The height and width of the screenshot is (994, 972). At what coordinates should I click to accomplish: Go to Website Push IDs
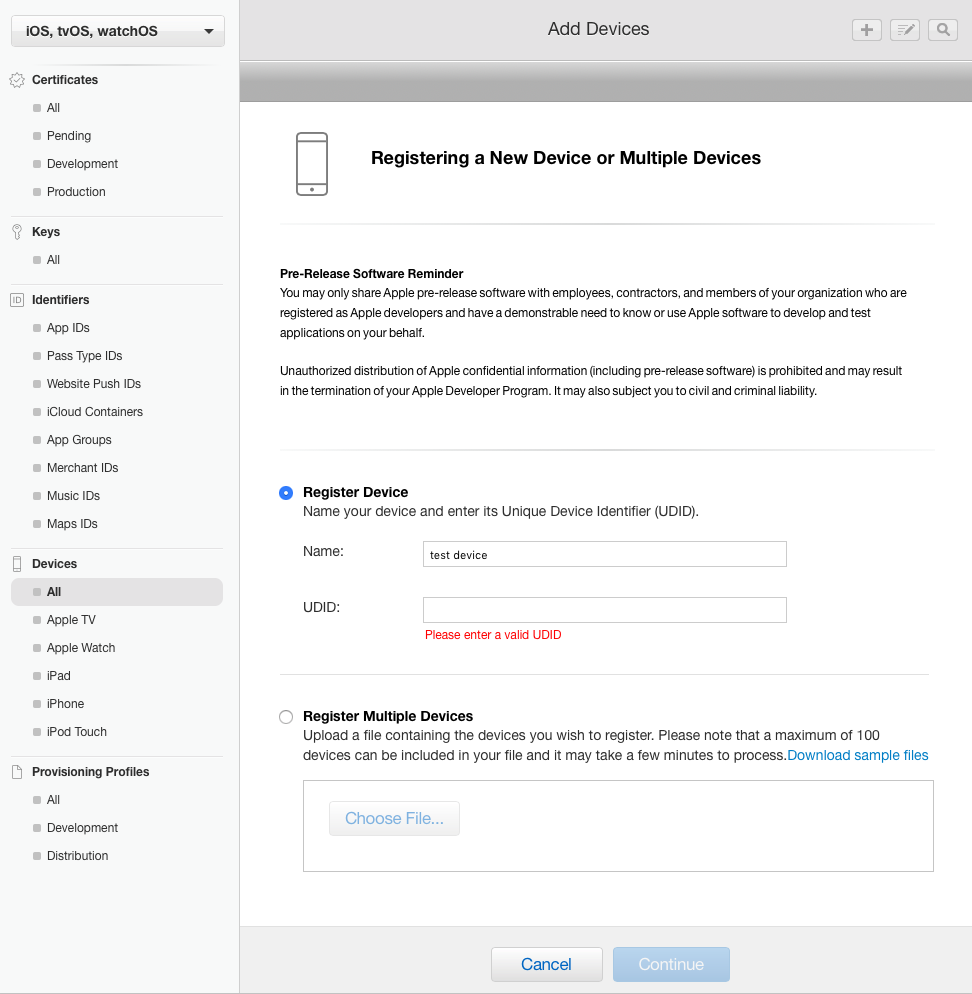pyautogui.click(x=94, y=384)
